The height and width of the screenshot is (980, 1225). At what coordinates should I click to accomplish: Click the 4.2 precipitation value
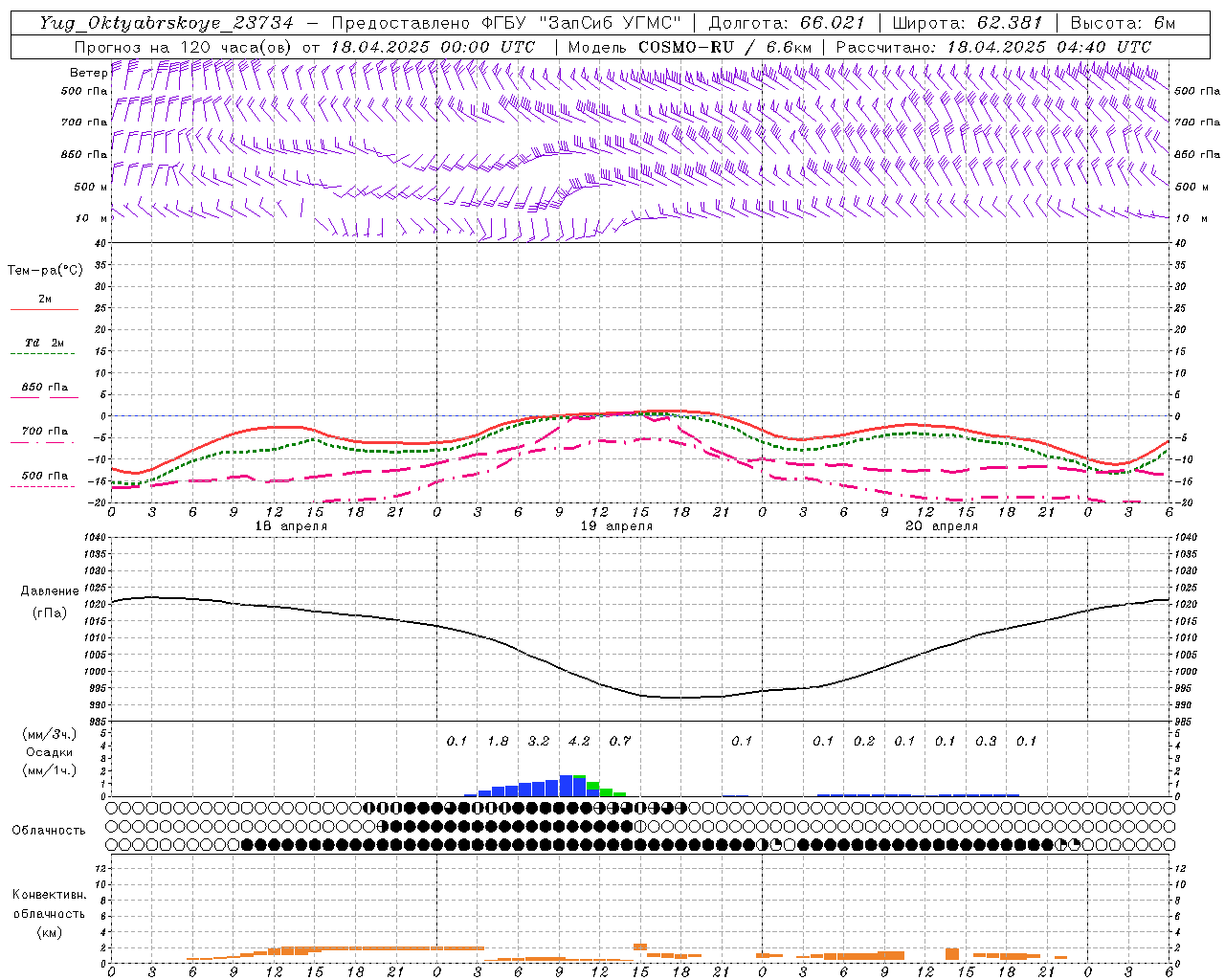point(579,741)
